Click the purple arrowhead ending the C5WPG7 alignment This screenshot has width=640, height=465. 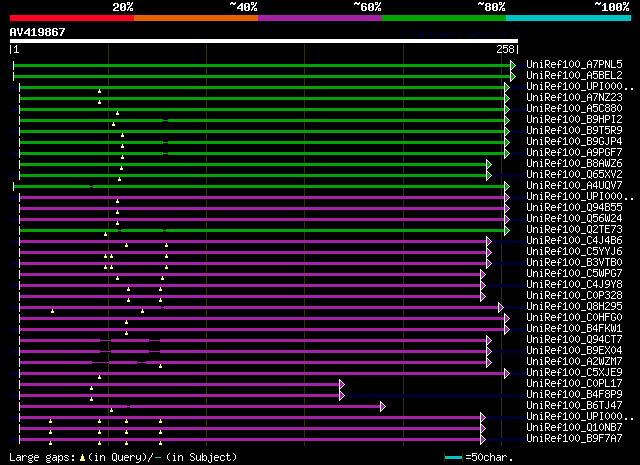[x=483, y=274]
